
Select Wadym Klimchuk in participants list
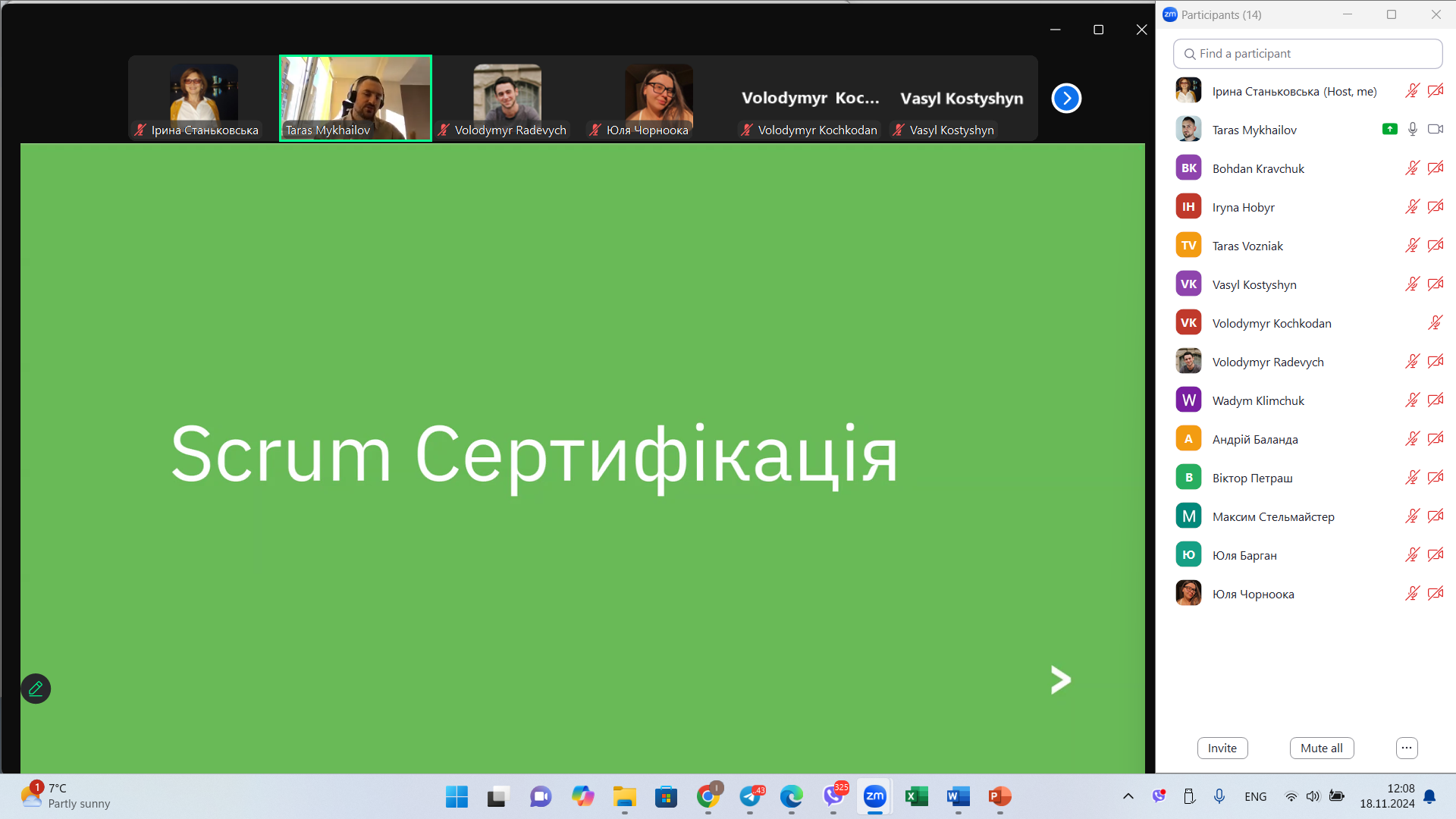[x=1257, y=400]
